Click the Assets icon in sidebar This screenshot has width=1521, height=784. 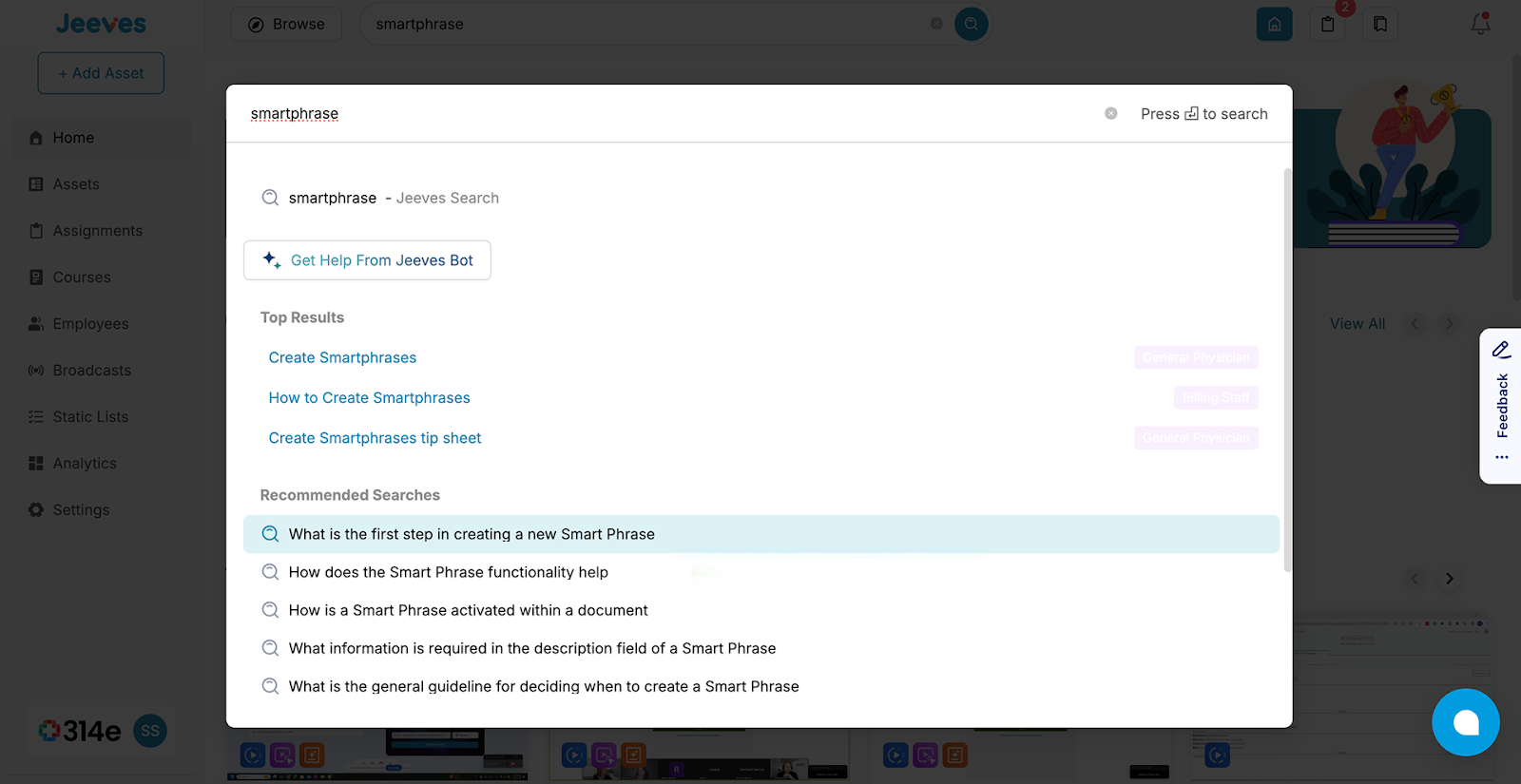36,184
